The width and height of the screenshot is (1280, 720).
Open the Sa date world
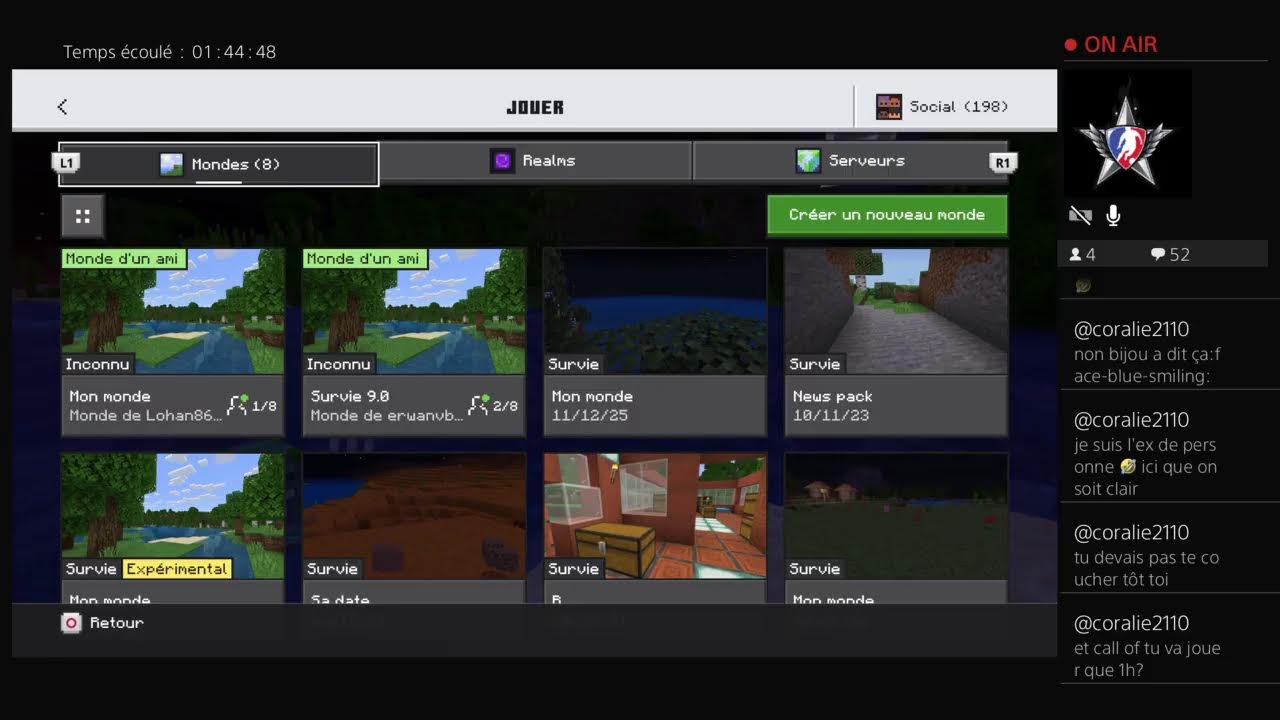(414, 527)
